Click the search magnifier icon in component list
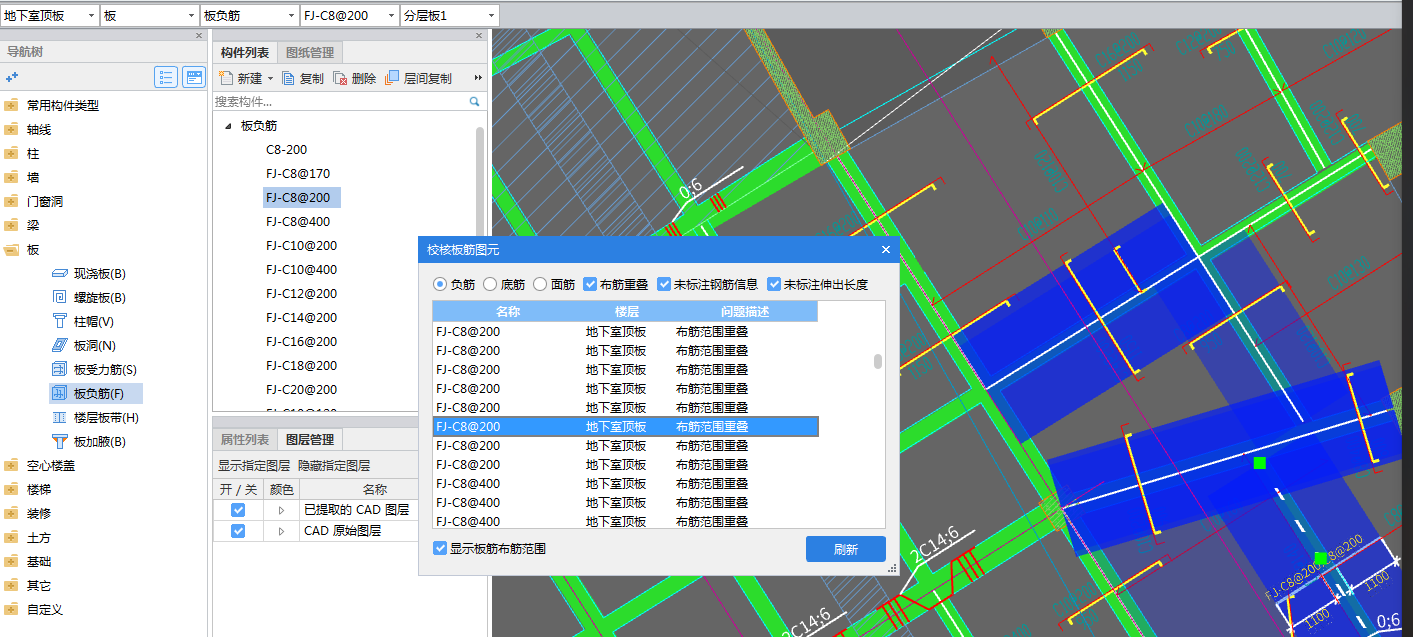Image resolution: width=1413 pixels, height=637 pixels. (x=474, y=102)
